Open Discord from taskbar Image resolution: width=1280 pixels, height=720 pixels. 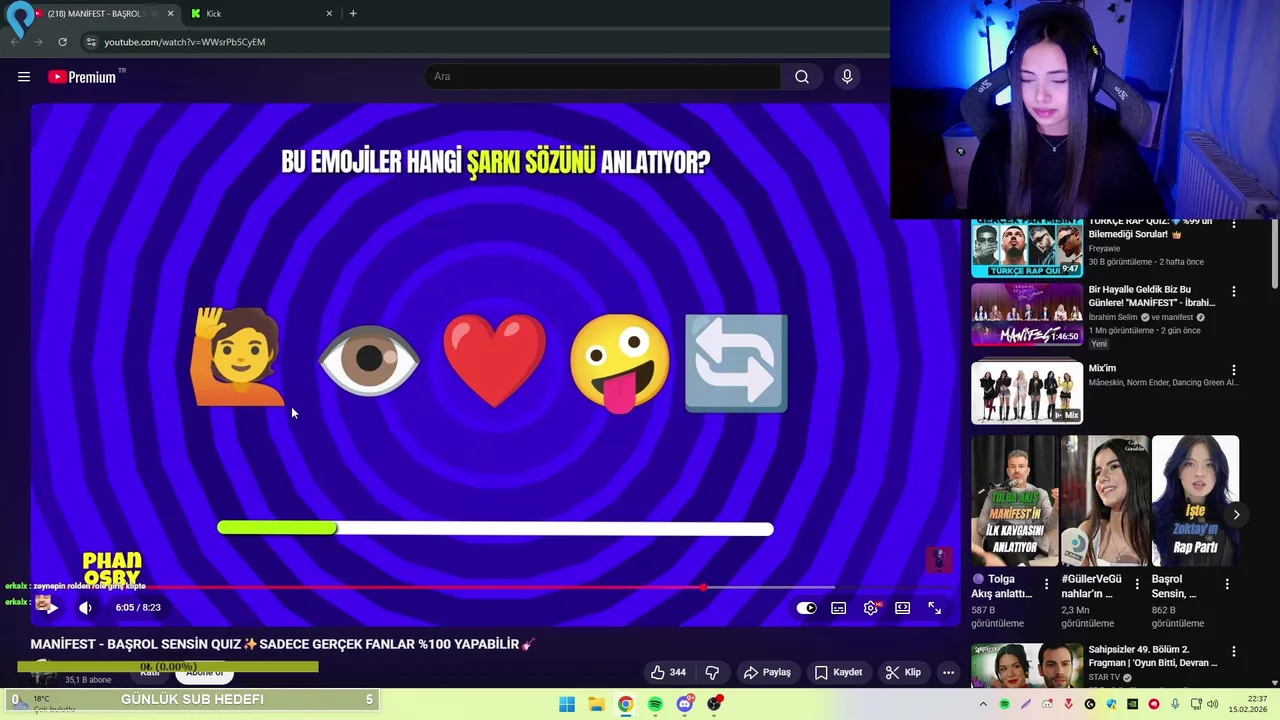pos(685,704)
